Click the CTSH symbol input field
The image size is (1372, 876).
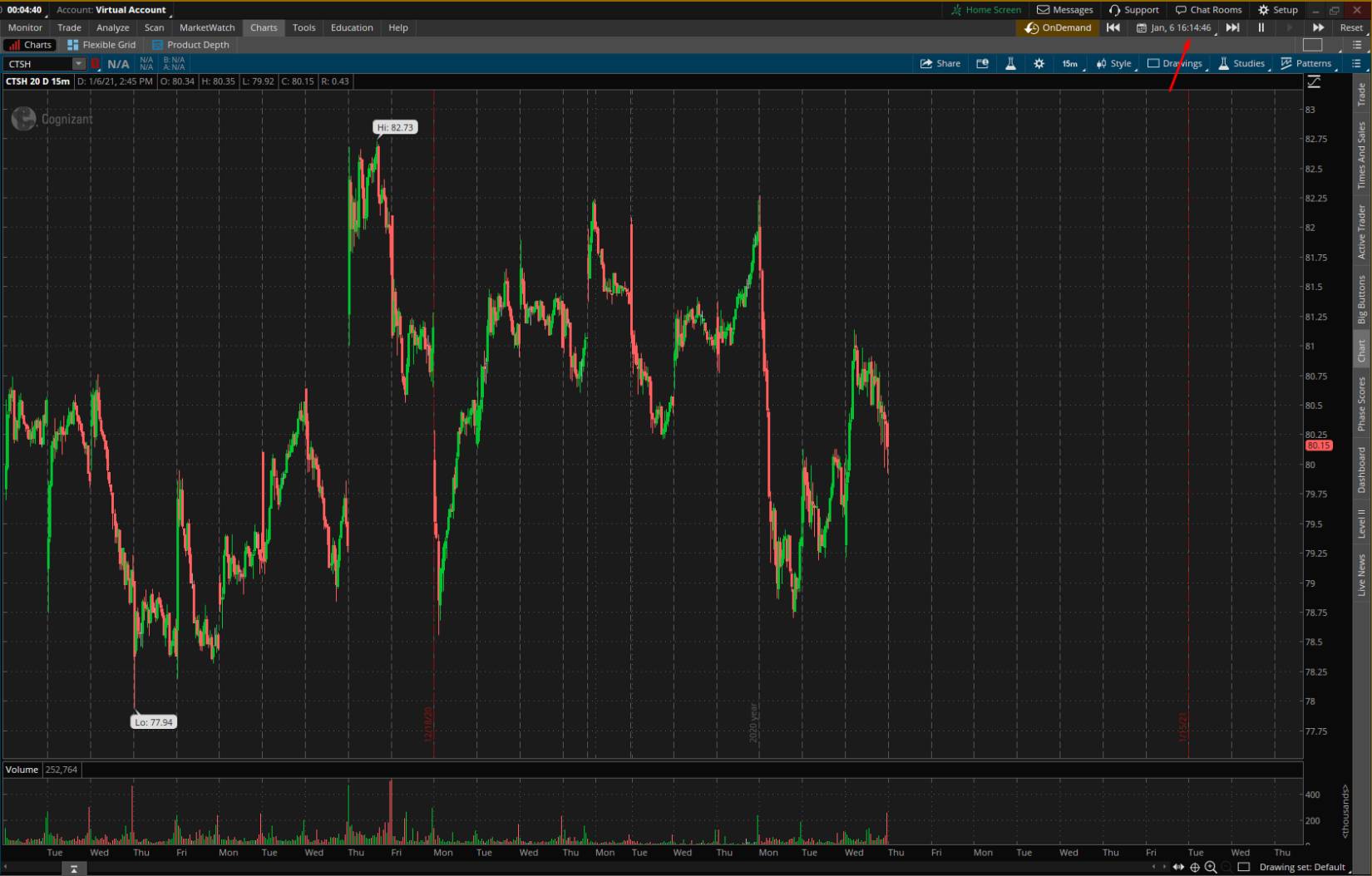tap(37, 64)
